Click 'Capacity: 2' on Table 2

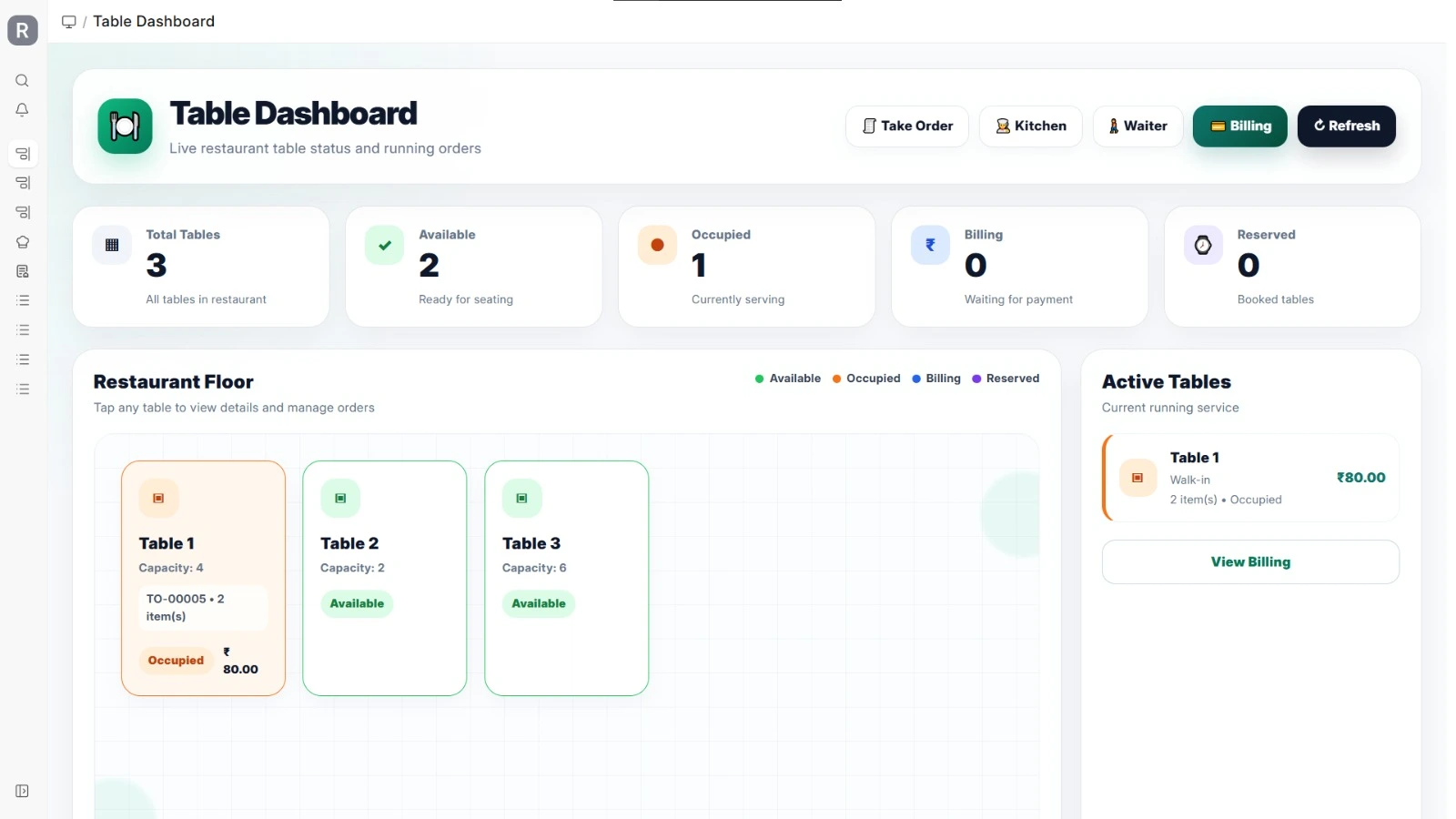pyautogui.click(x=352, y=568)
